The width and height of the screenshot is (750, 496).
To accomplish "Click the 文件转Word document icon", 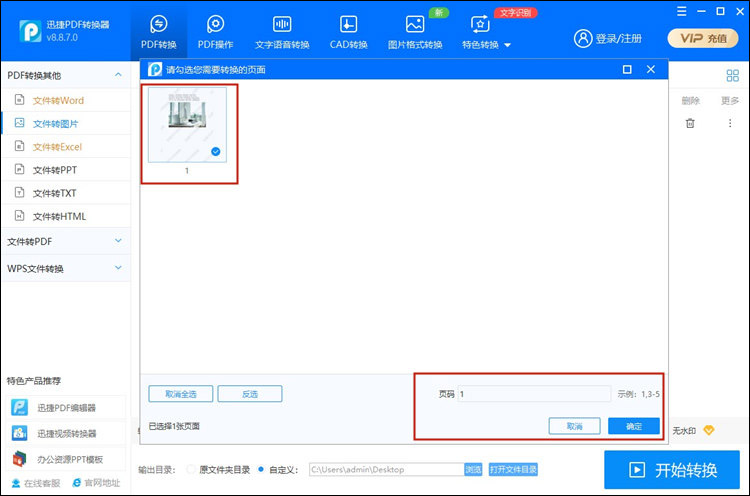I will click(x=19, y=99).
